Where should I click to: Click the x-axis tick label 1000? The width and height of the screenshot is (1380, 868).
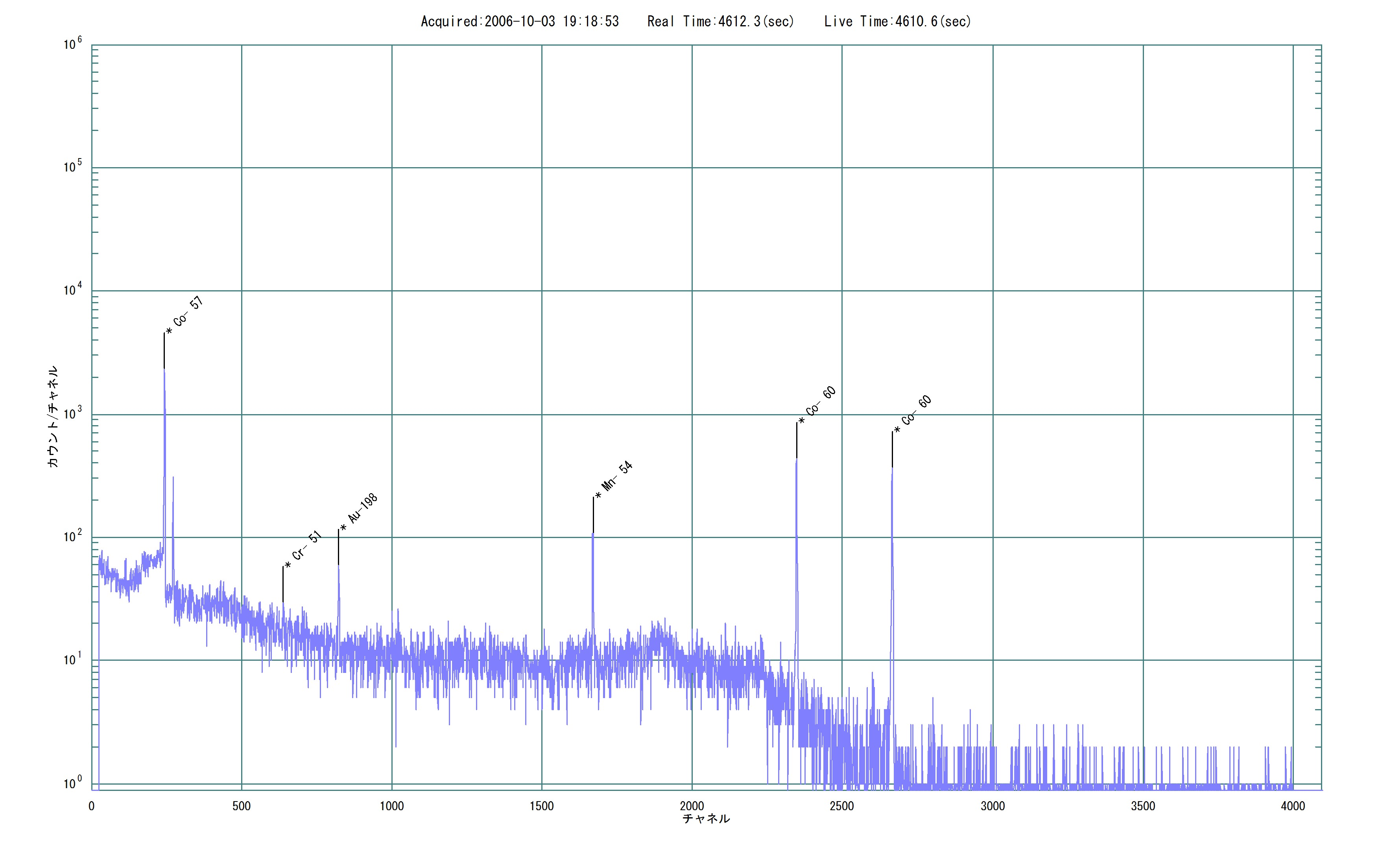pos(391,806)
